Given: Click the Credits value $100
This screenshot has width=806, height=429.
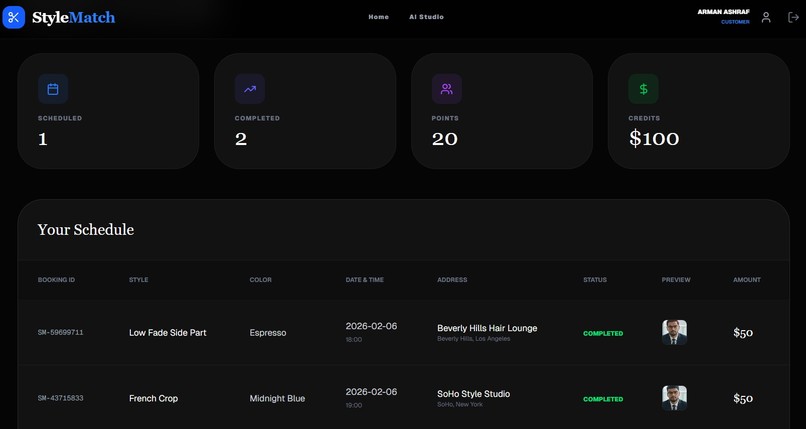Looking at the screenshot, I should [654, 139].
